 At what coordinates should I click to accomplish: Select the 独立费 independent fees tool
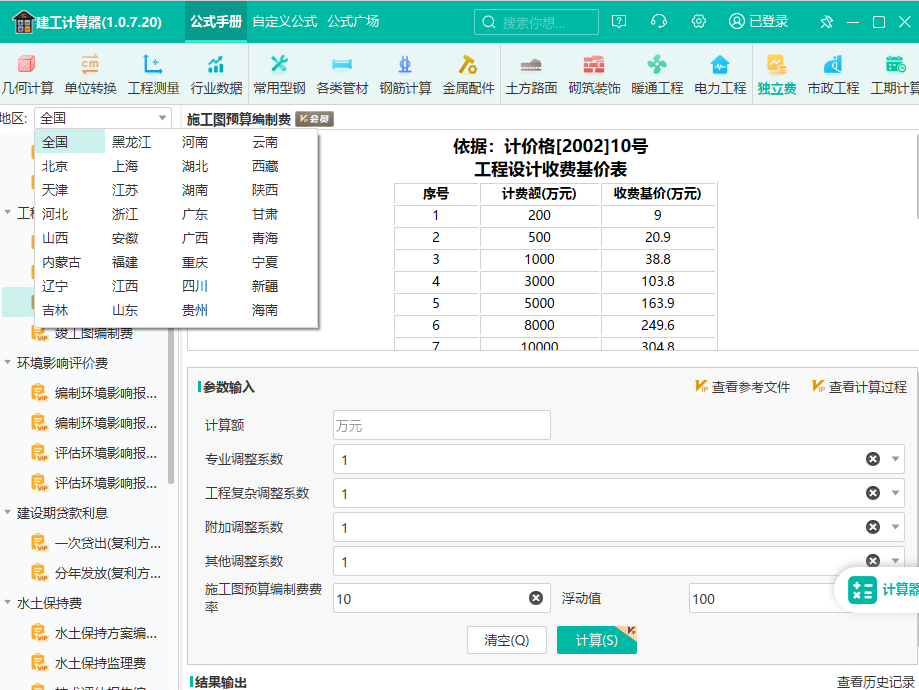tap(777, 74)
